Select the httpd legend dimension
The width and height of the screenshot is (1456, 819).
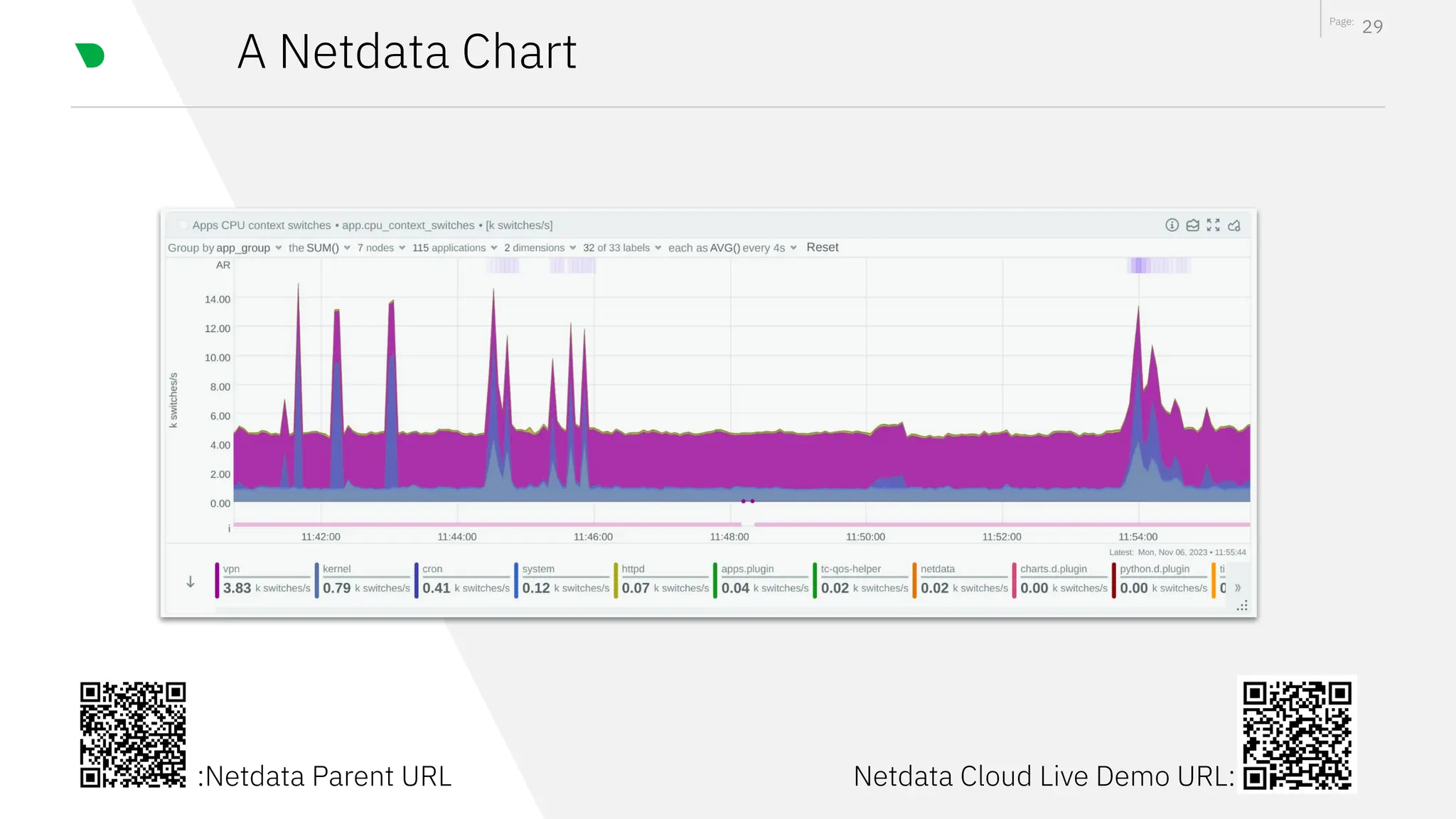point(661,580)
